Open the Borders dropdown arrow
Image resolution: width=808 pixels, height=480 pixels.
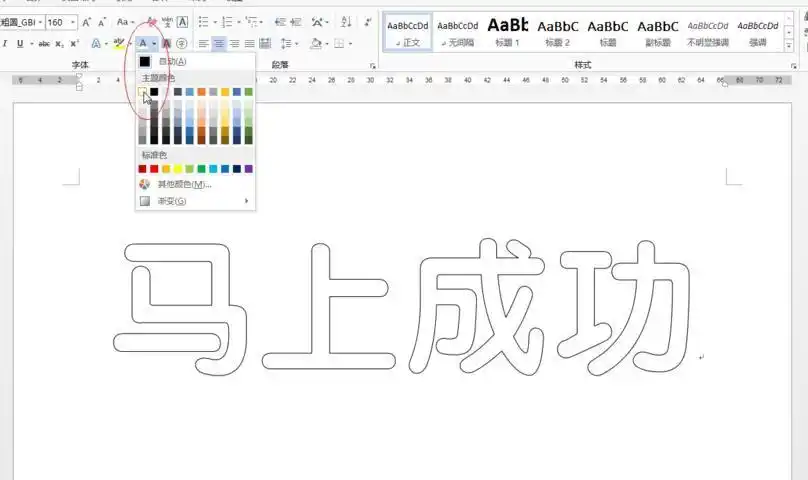point(350,44)
